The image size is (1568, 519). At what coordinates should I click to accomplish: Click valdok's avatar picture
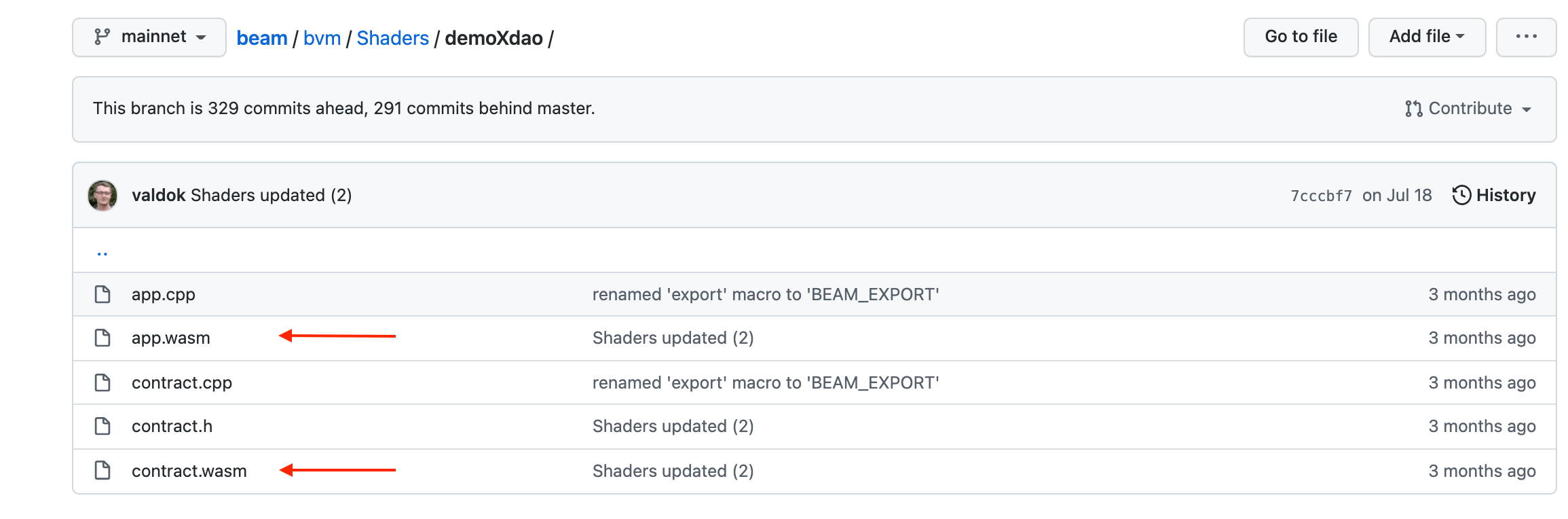[x=102, y=196]
